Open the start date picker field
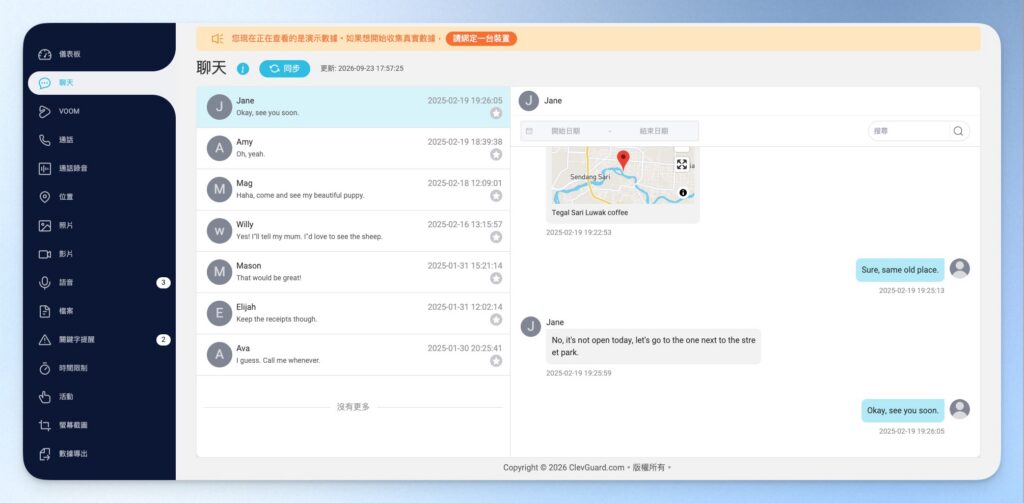Screen dimensions: 1024x503 pos(566,131)
